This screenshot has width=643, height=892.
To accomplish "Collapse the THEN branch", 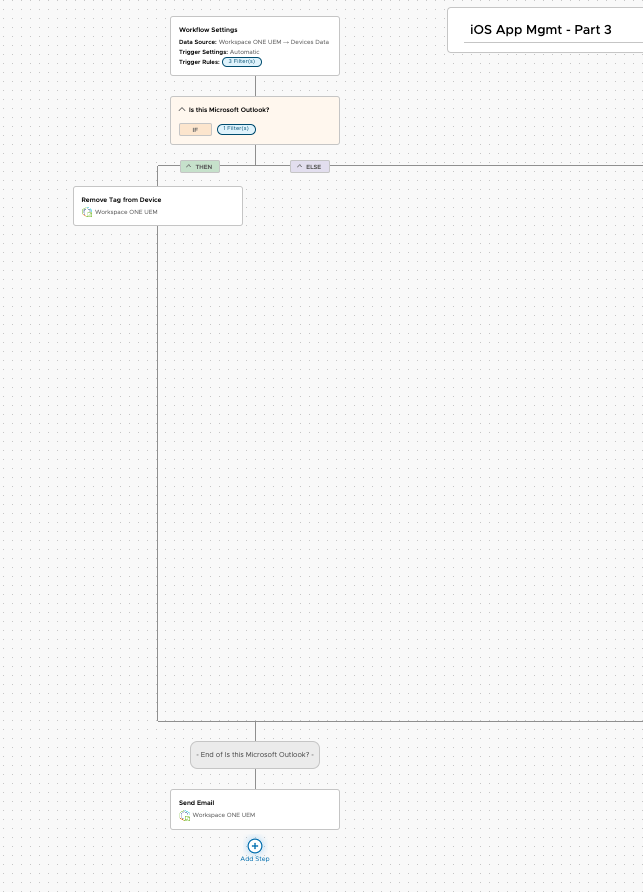I will point(200,167).
